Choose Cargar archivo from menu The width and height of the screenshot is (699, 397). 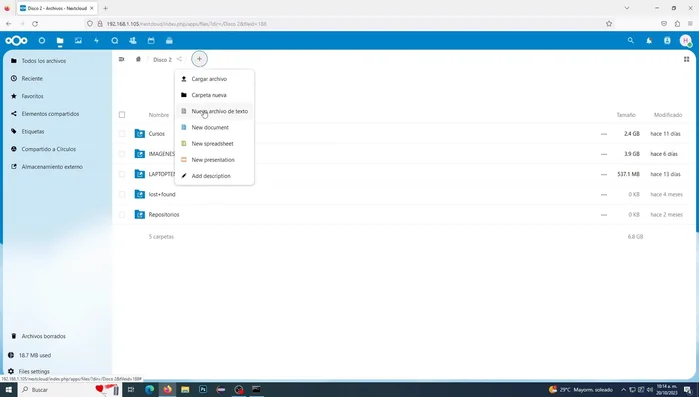click(x=214, y=79)
